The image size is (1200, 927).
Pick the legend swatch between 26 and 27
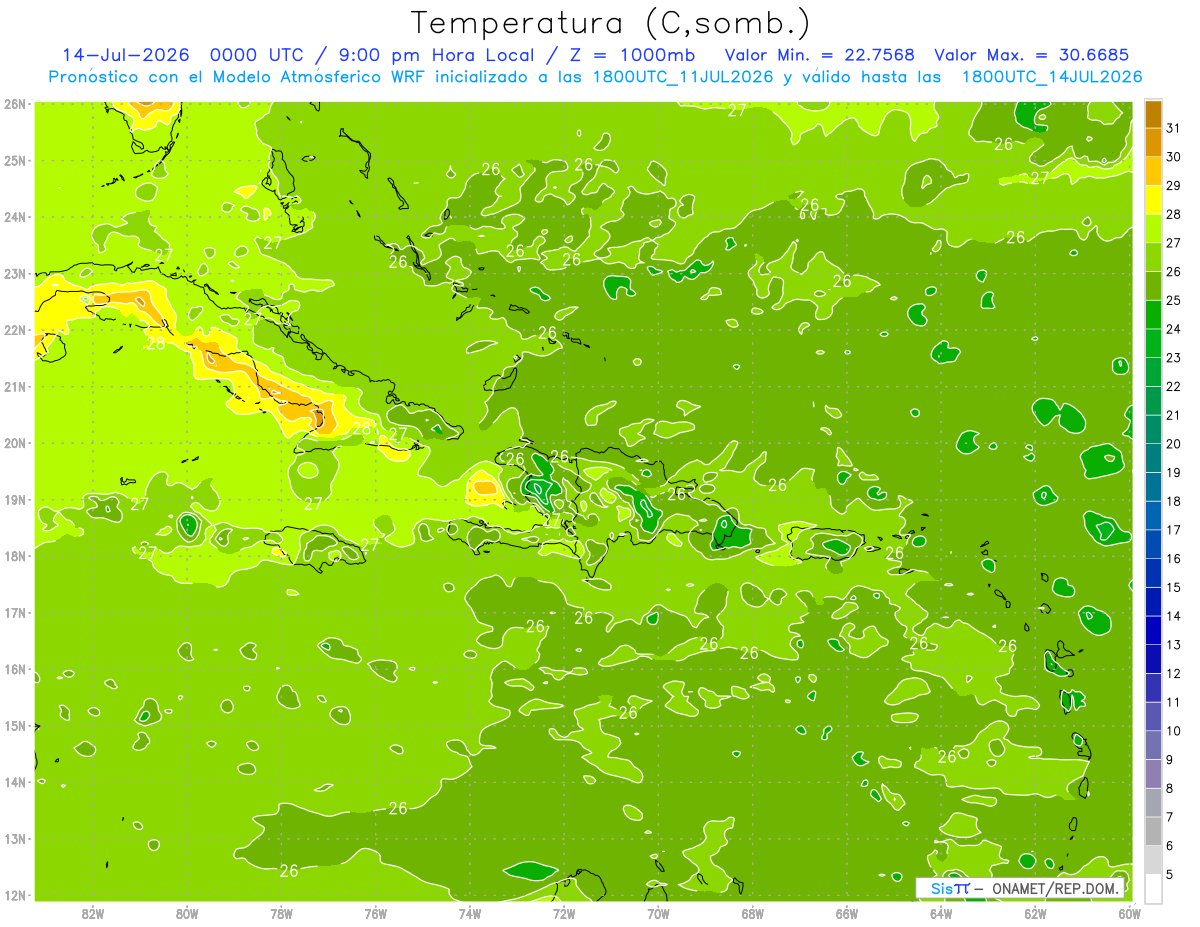[x=1153, y=257]
